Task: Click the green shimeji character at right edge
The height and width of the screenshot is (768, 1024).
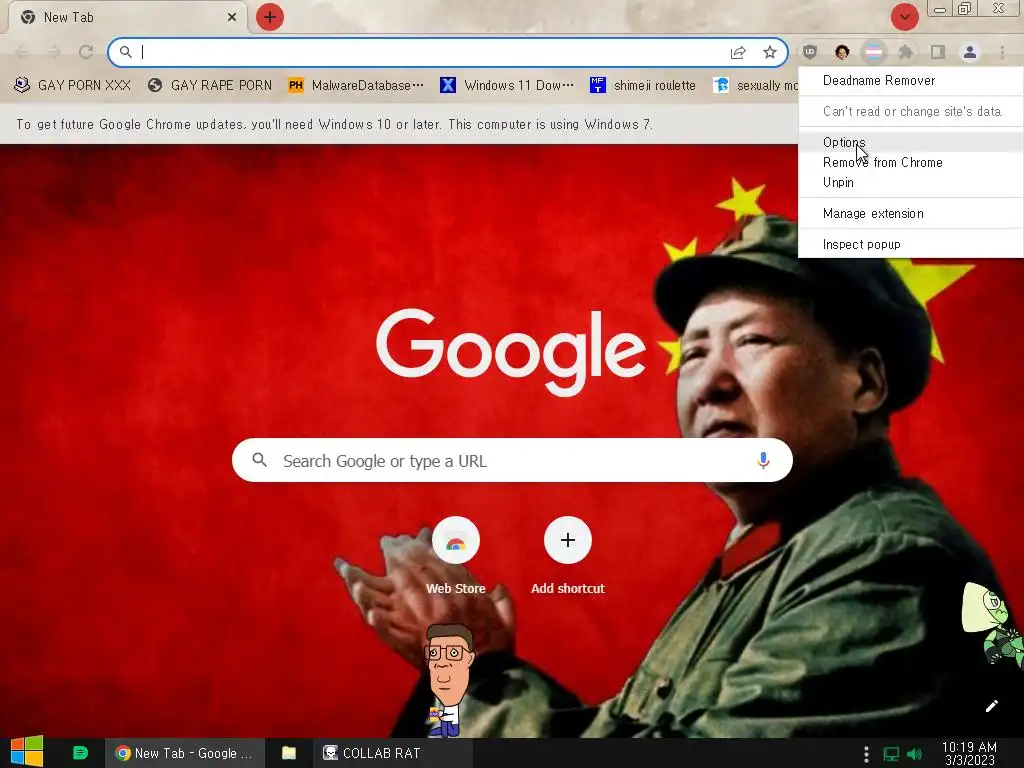Action: [x=993, y=625]
